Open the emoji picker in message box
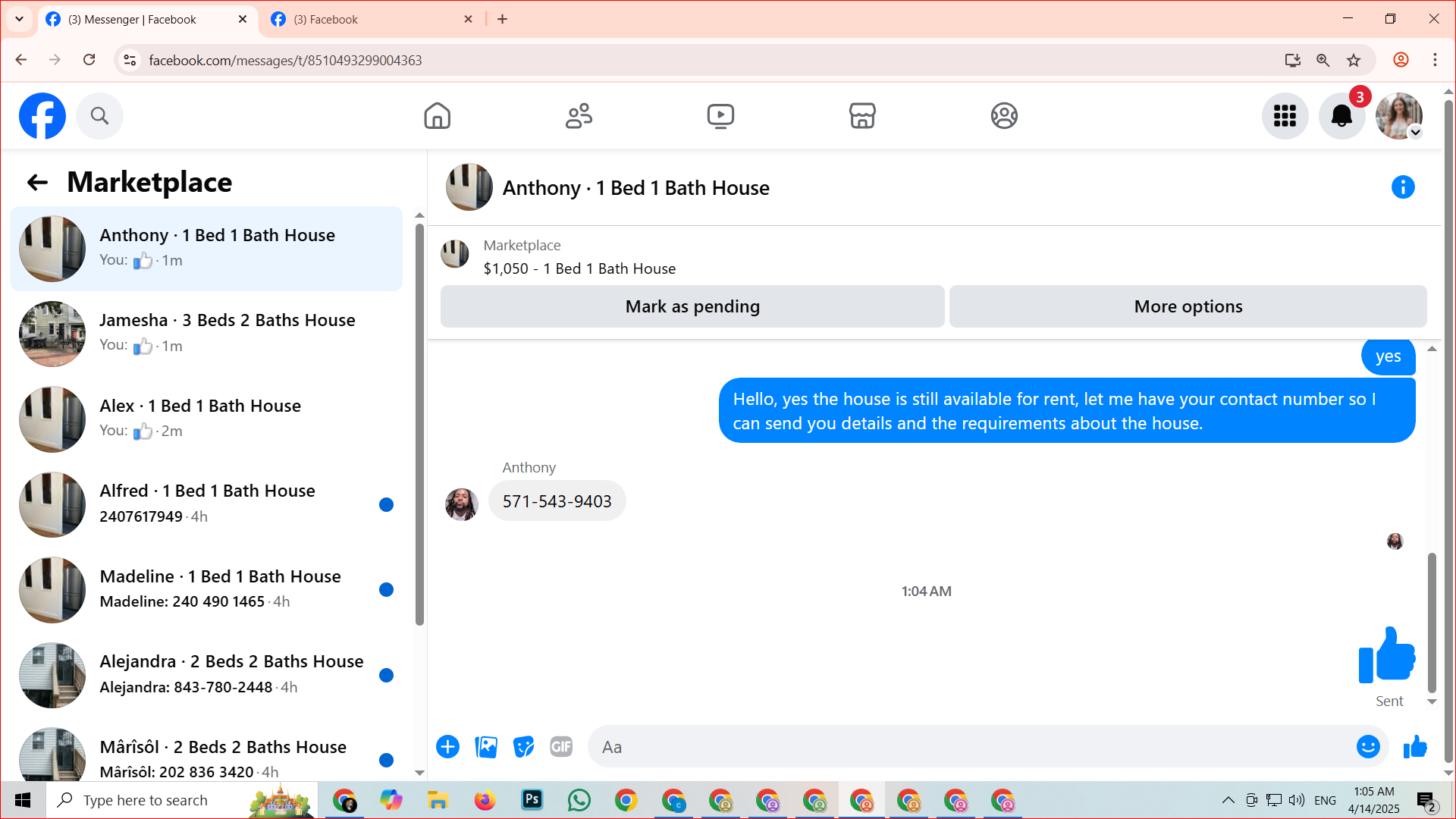Image resolution: width=1456 pixels, height=819 pixels. point(1367,747)
